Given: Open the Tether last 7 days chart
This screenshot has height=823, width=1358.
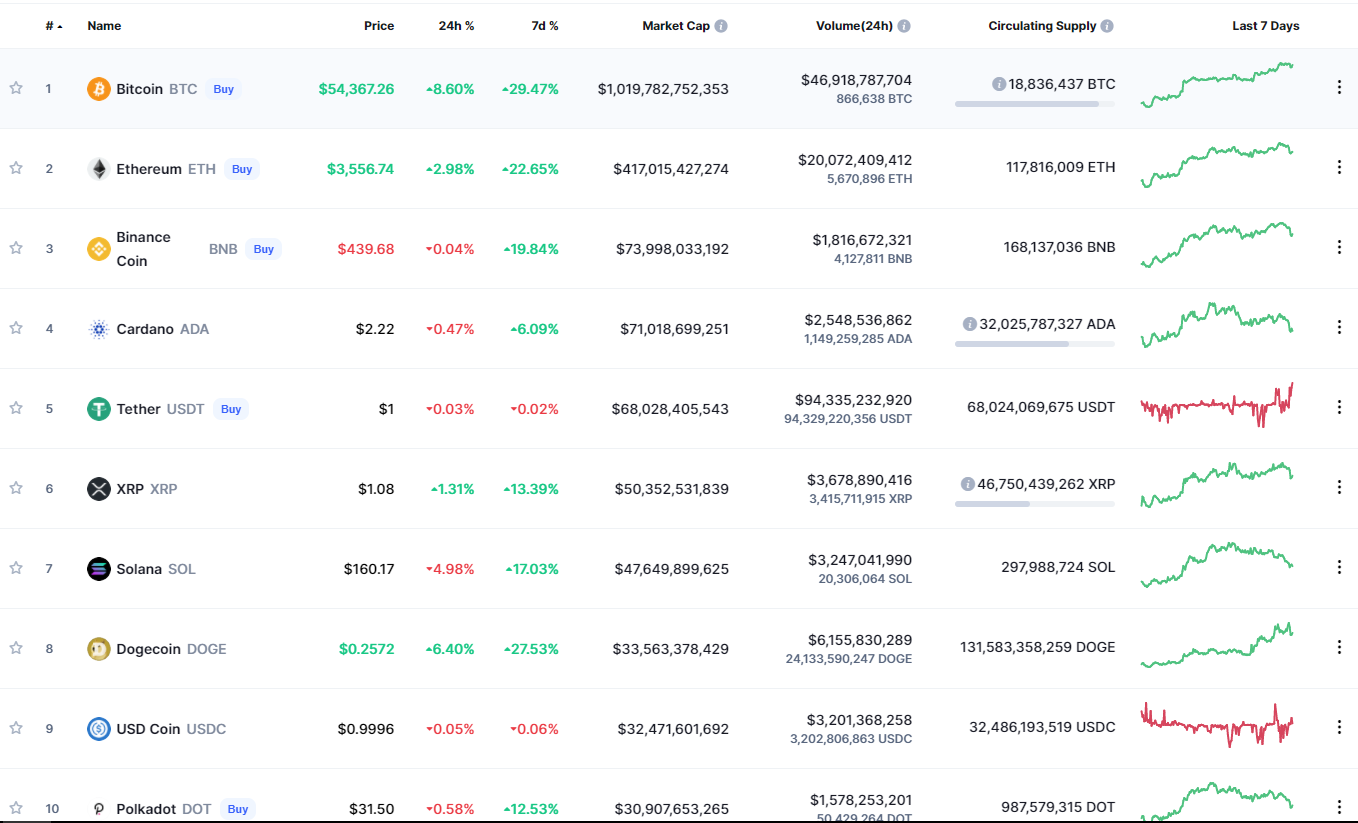Looking at the screenshot, I should [1217, 405].
